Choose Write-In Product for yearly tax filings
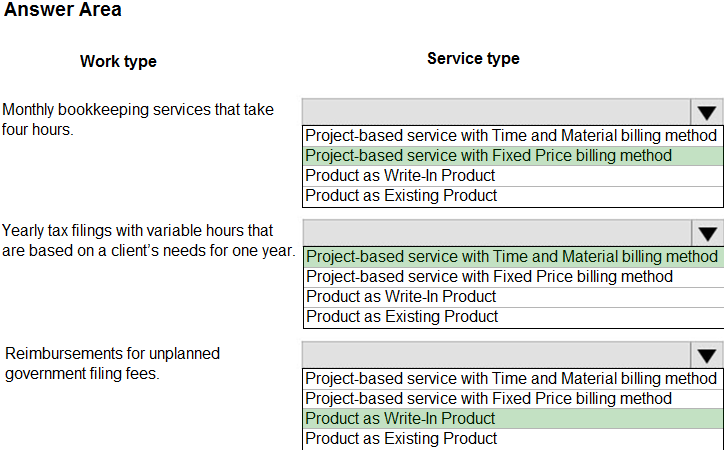Screen dimensions: 724x450 click(400, 296)
